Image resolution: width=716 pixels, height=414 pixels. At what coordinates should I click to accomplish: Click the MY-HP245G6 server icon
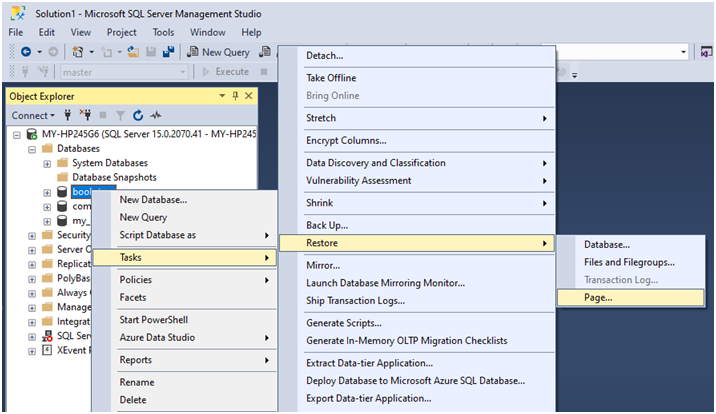point(32,134)
